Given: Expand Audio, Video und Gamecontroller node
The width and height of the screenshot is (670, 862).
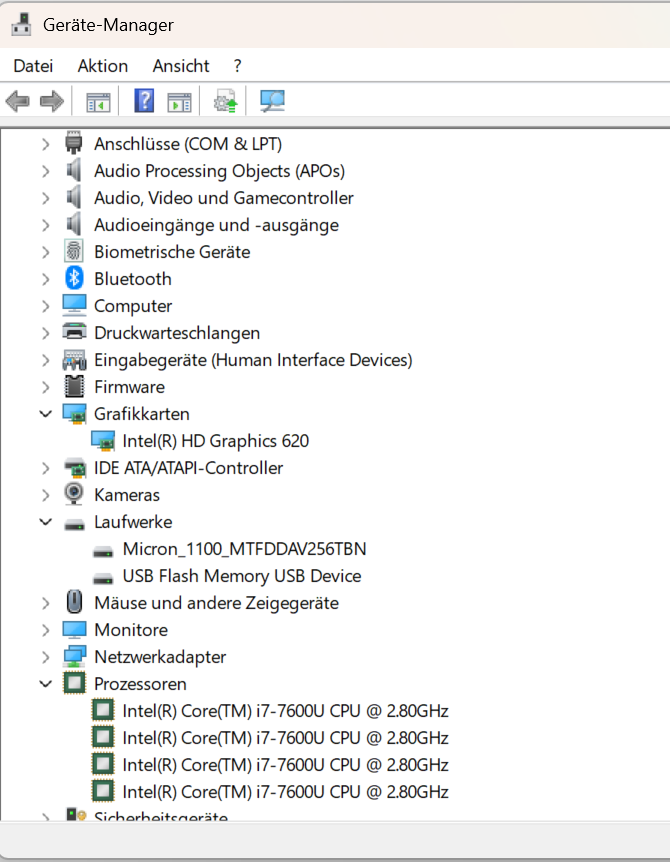Looking at the screenshot, I should coord(46,198).
